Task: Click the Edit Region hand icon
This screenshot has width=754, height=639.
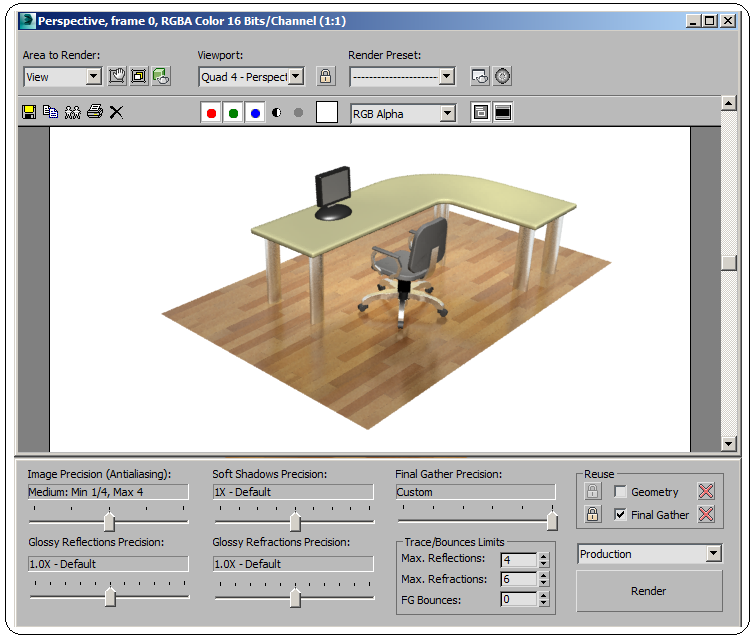Action: (117, 76)
